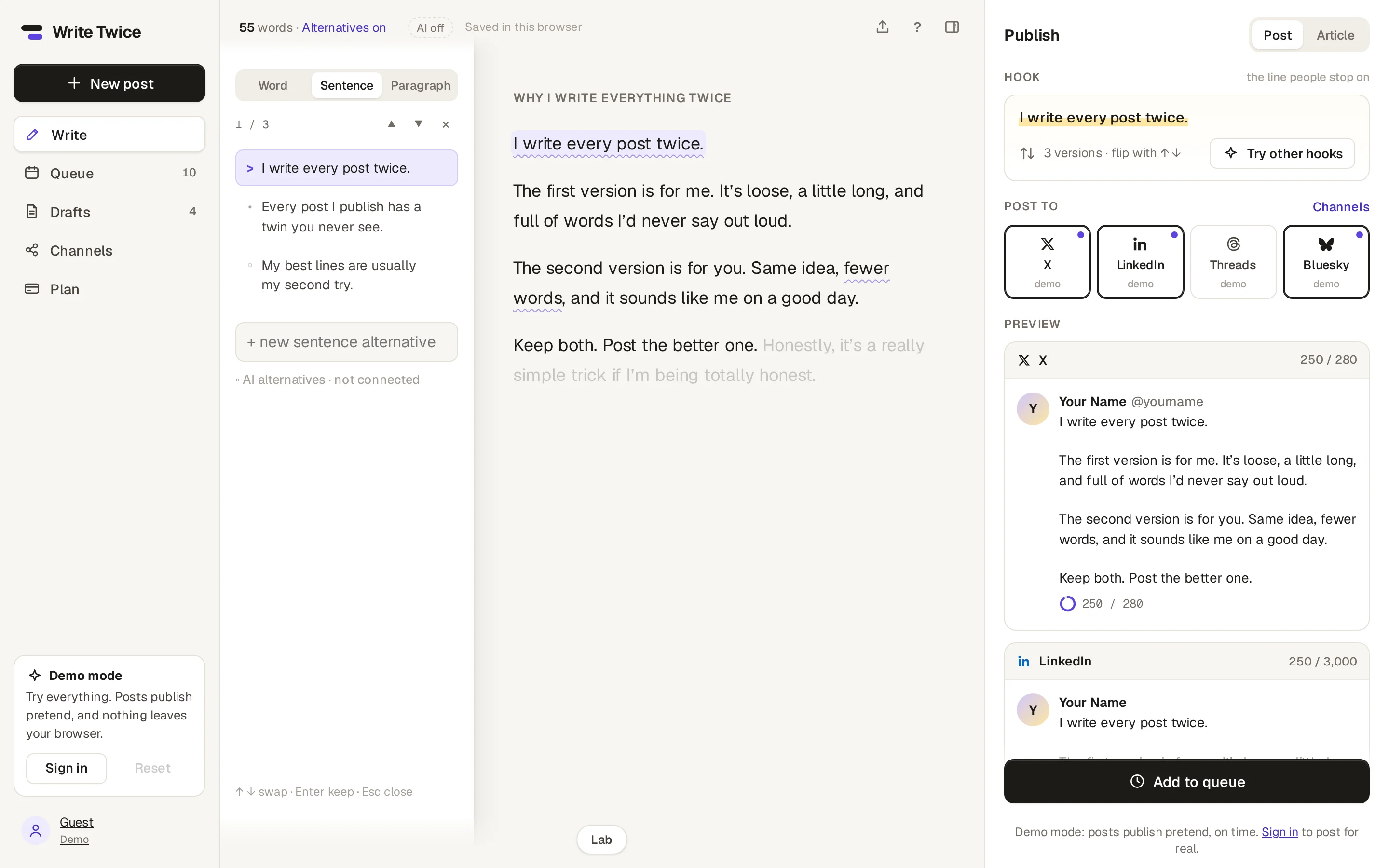Click Try other hooks button

pos(1282,153)
